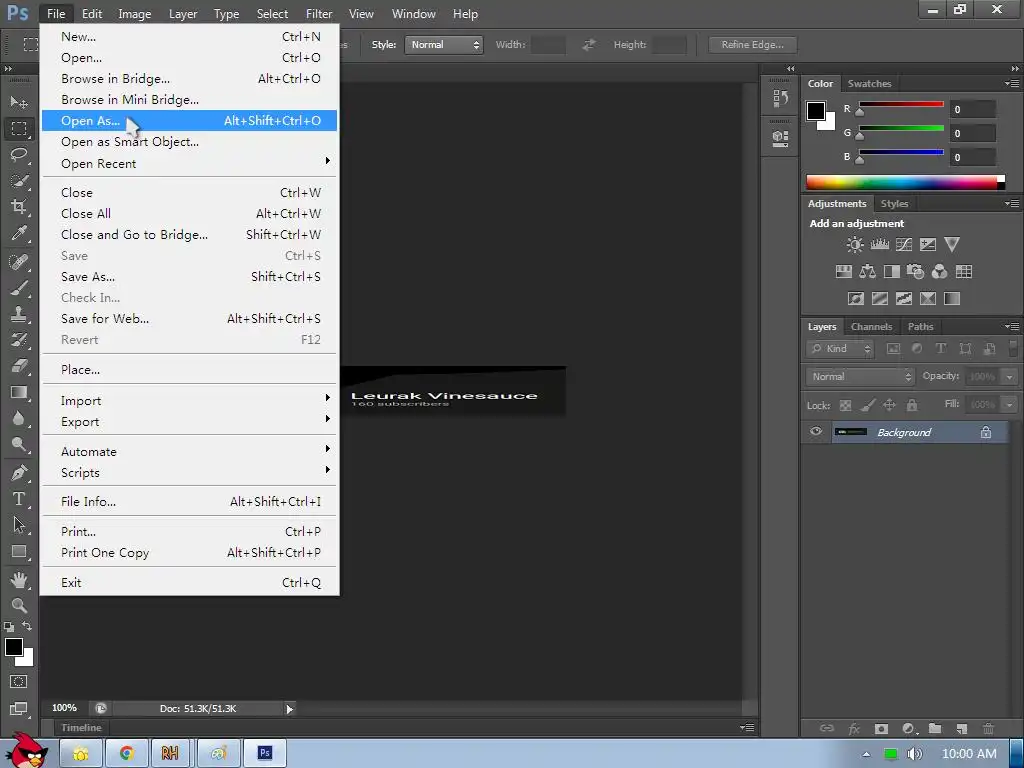Open the Fill dropdown arrow

point(1010,405)
